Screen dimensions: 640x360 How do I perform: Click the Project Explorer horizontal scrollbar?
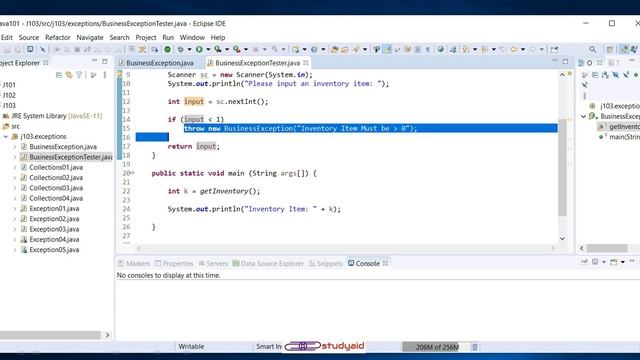pyautogui.click(x=50, y=335)
